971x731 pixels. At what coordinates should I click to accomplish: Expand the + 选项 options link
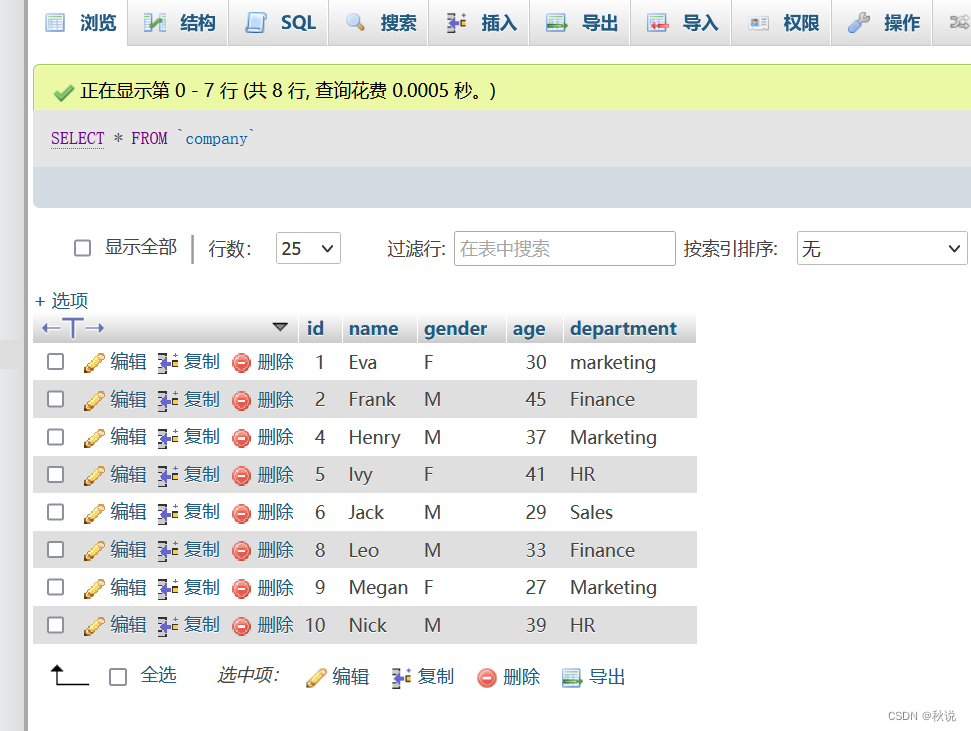[62, 301]
